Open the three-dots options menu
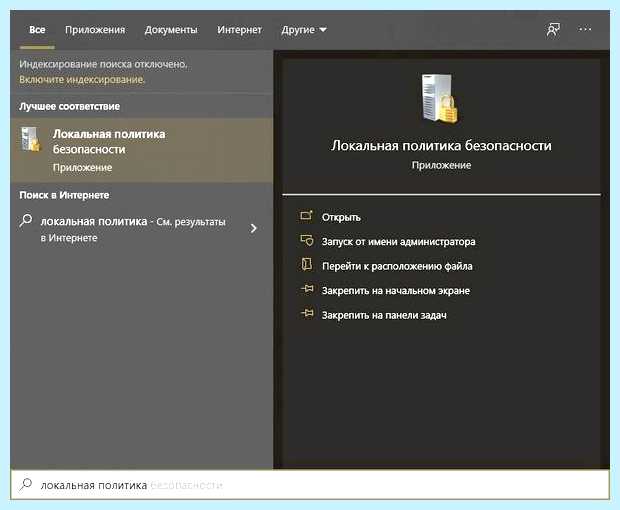620x510 pixels. point(585,29)
